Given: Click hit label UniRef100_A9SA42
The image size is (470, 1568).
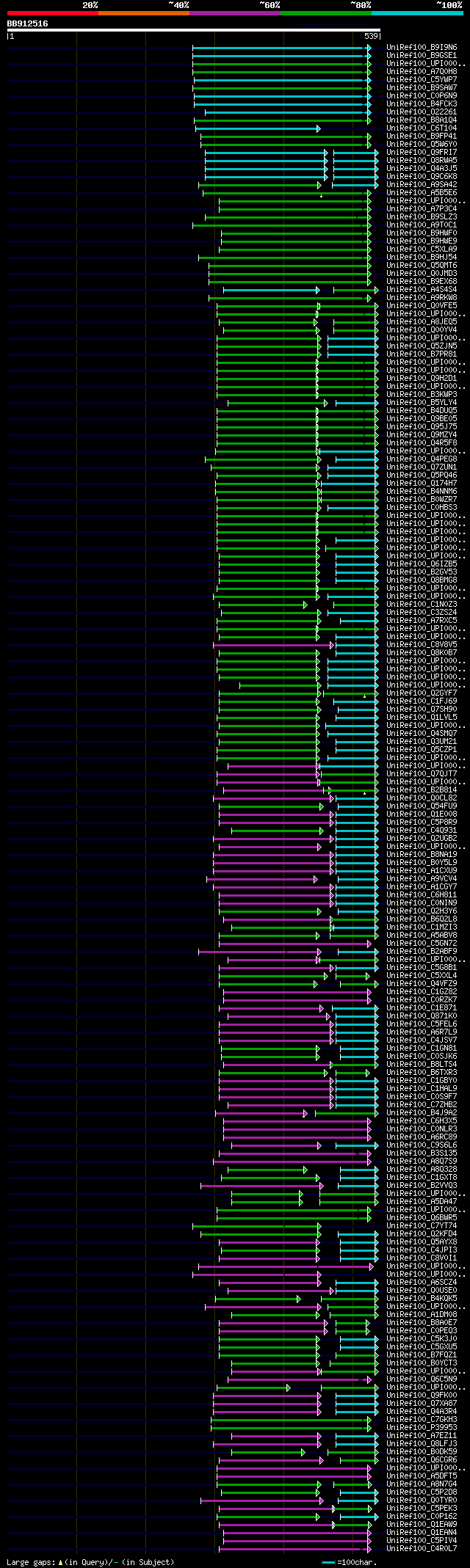Looking at the screenshot, I should [x=422, y=184].
